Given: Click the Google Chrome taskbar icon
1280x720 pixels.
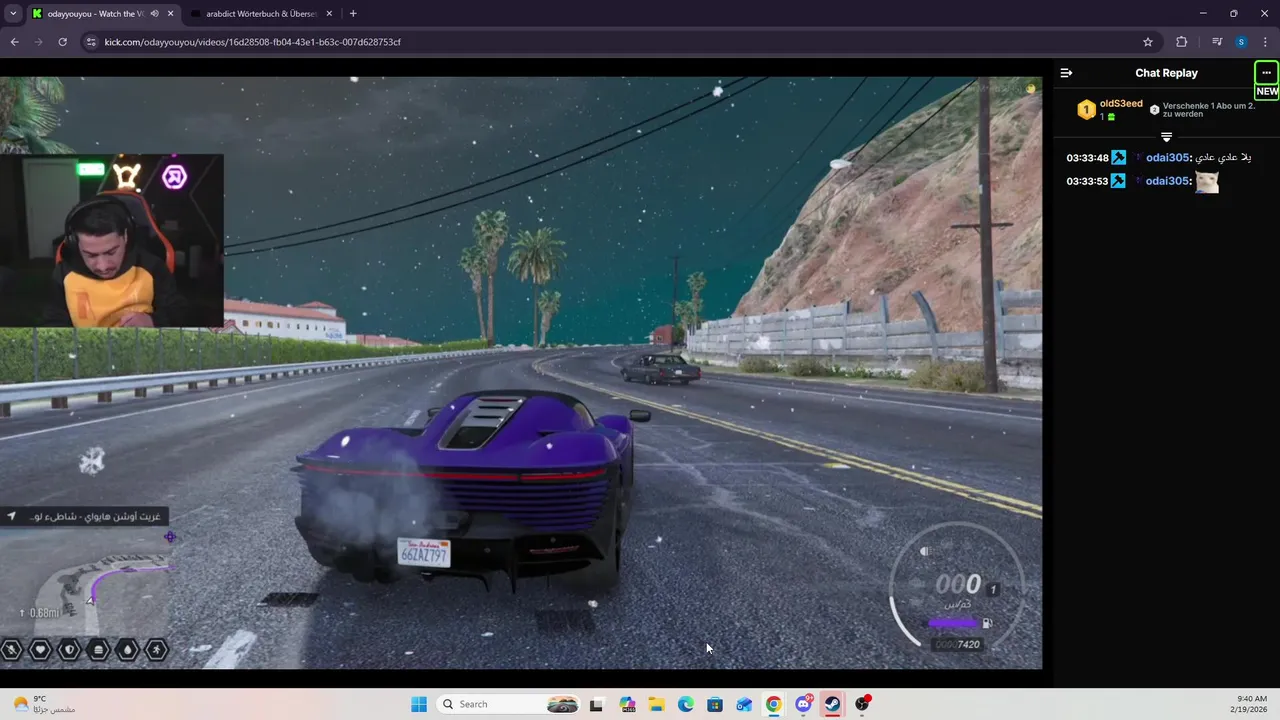Looking at the screenshot, I should point(774,704).
